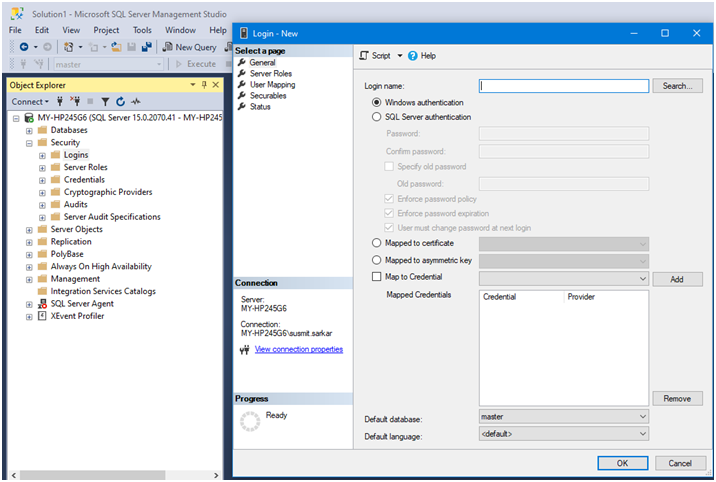The width and height of the screenshot is (716, 482).
Task: Select Mapped to certificate radio button
Action: click(376, 243)
